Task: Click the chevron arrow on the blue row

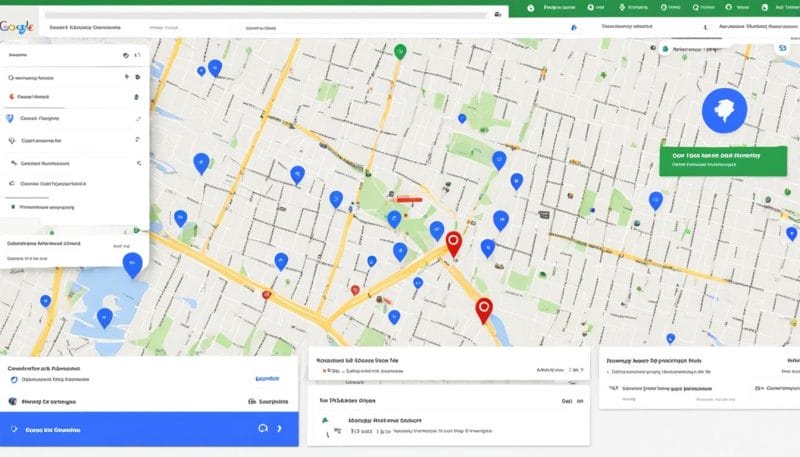Action: (x=280, y=428)
